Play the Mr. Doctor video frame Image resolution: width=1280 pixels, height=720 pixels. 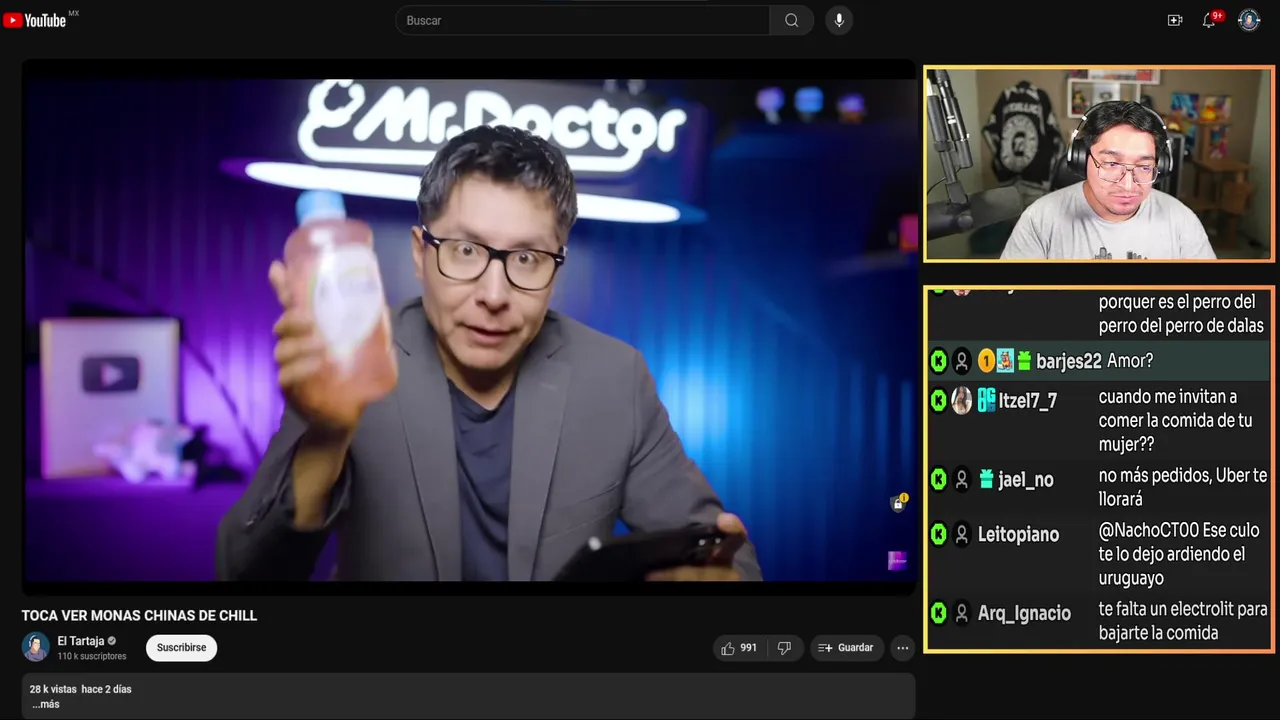(x=469, y=328)
